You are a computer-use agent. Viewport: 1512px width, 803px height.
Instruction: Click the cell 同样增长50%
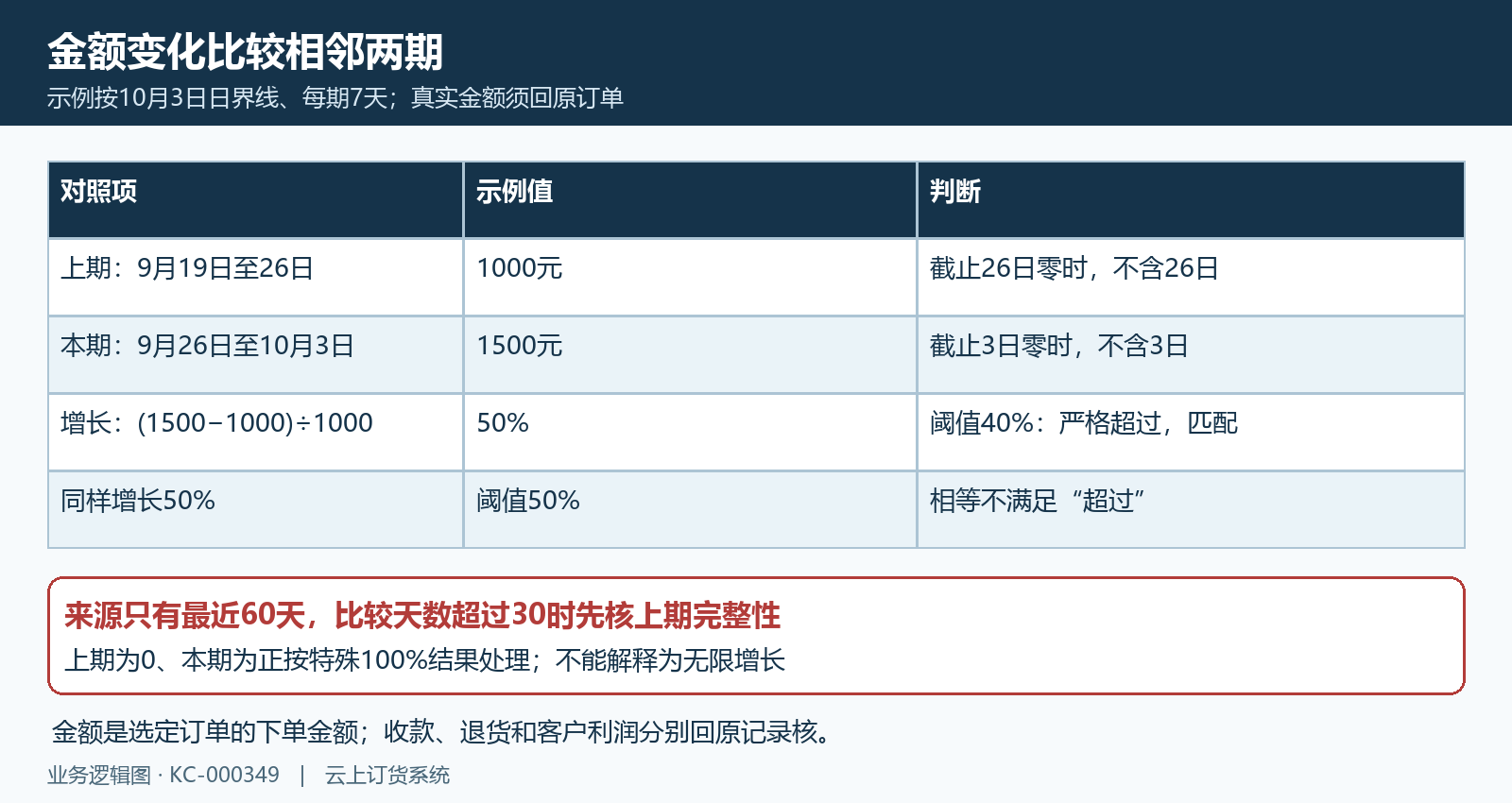tap(255, 510)
